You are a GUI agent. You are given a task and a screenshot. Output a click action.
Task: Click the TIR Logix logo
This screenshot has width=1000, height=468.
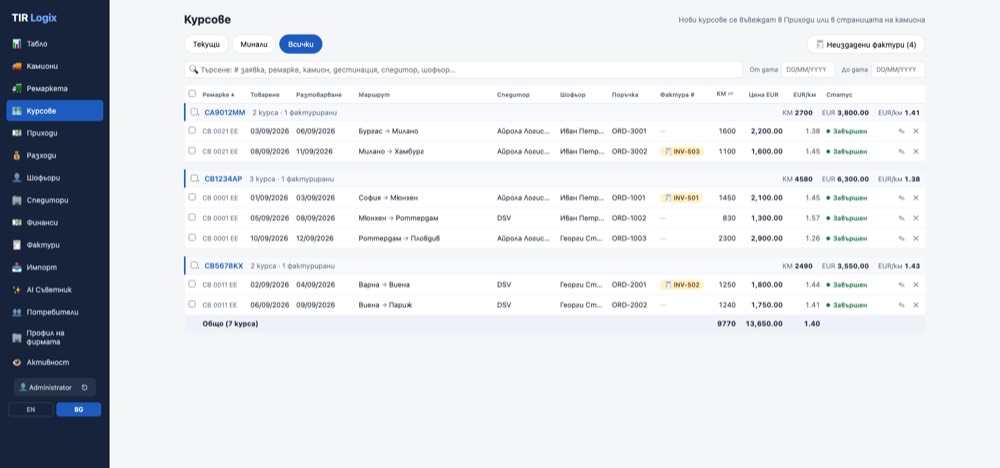click(34, 18)
